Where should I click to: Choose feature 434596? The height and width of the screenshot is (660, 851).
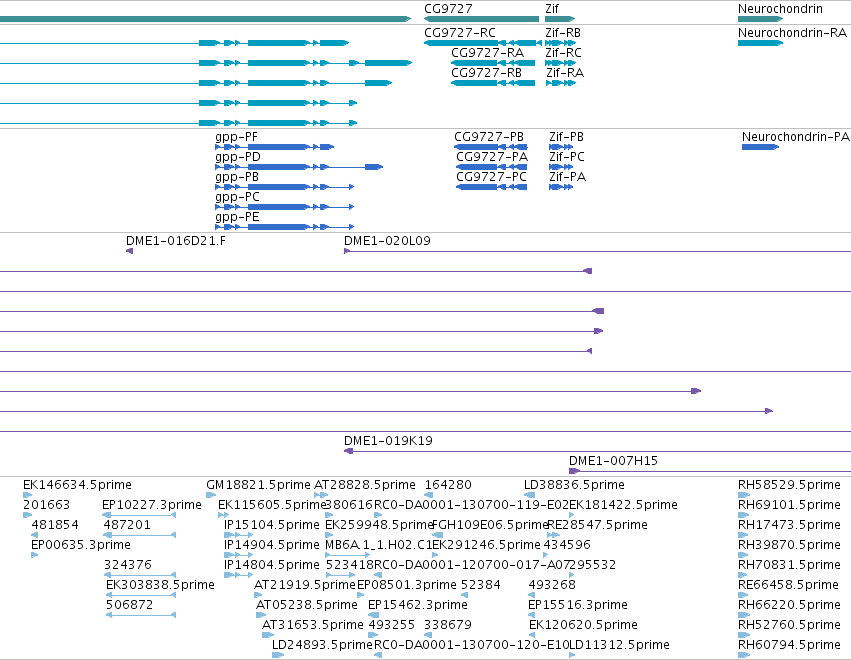coord(567,545)
